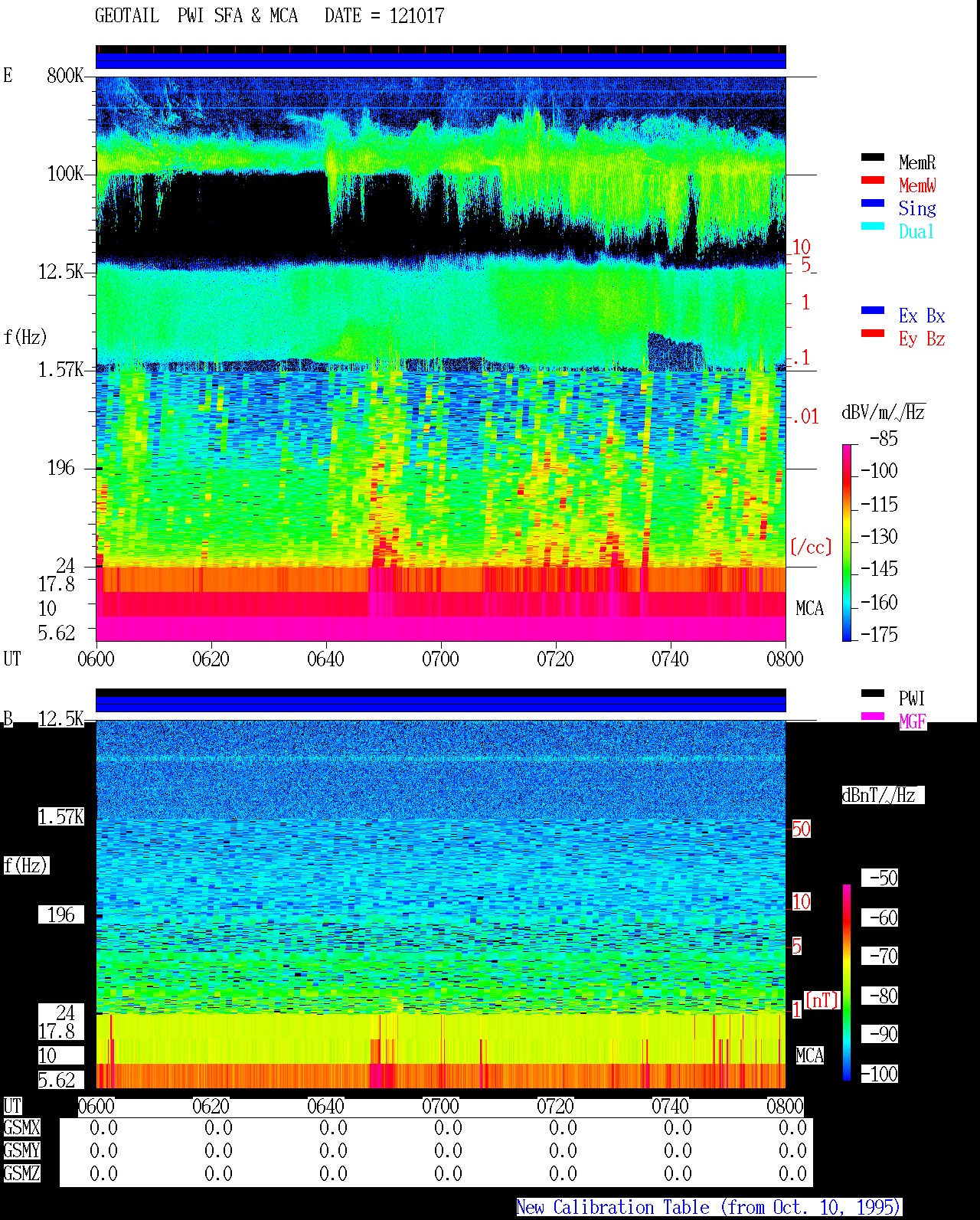Click the red 50 nT tick label
This screenshot has height=1220, width=980.
coord(801,829)
